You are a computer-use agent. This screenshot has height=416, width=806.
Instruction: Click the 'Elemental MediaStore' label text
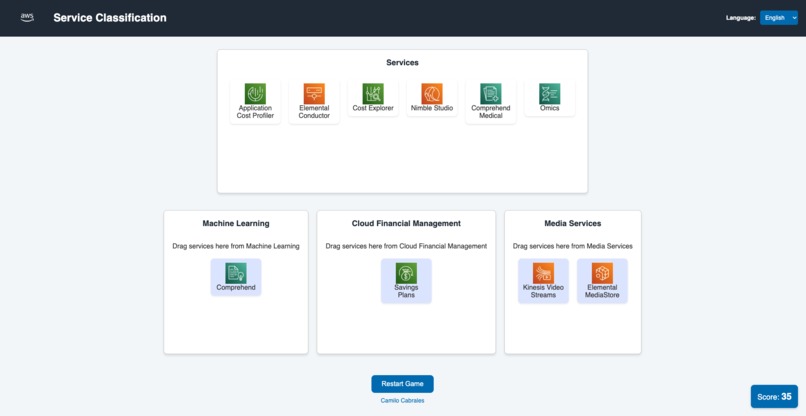[602, 292]
